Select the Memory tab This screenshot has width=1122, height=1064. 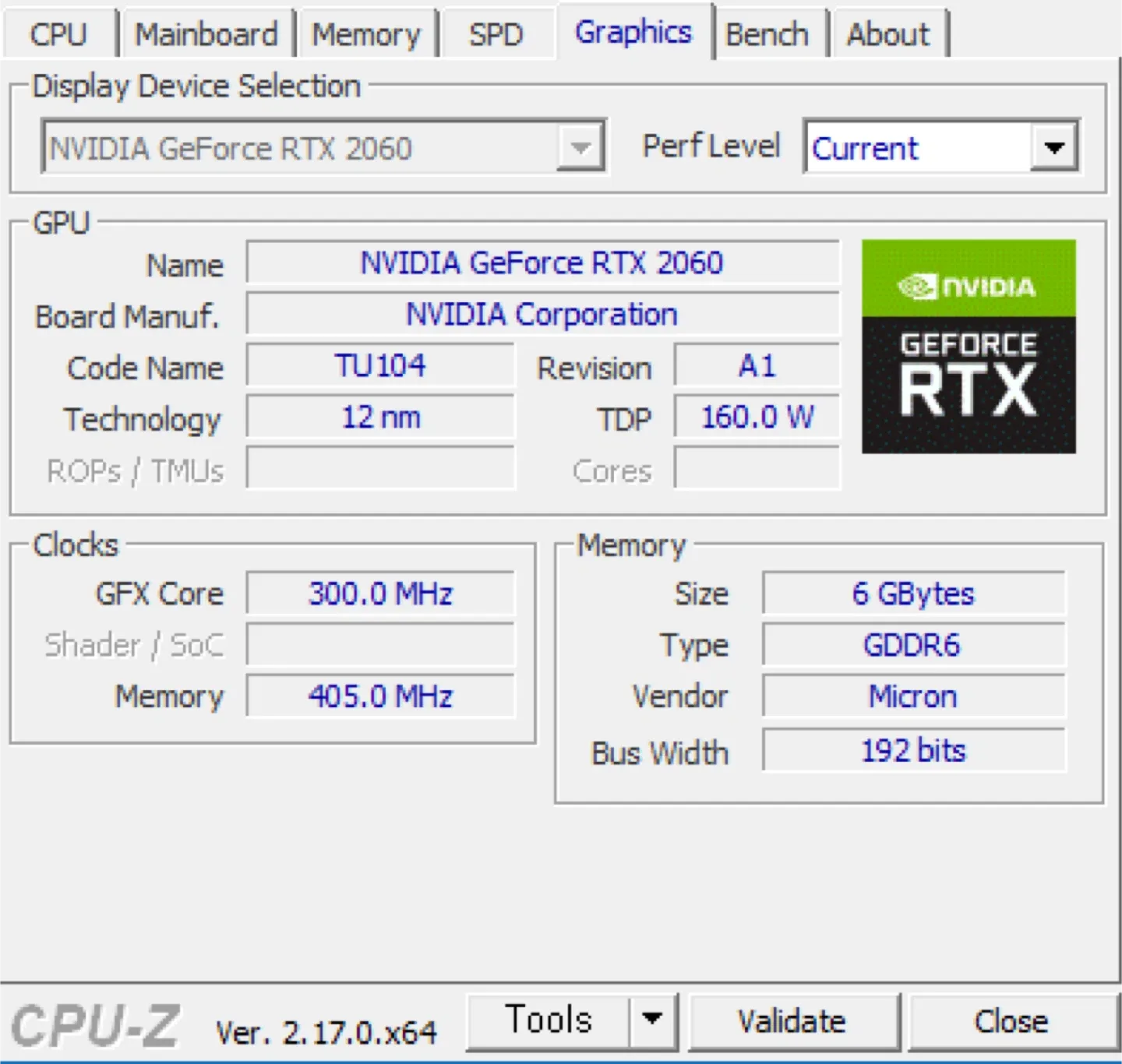[x=366, y=34]
